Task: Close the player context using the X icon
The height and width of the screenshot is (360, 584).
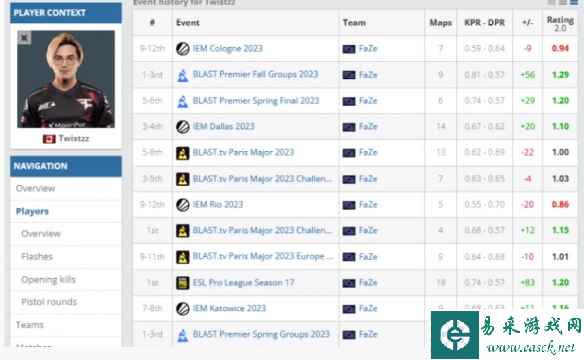Action: click(24, 38)
